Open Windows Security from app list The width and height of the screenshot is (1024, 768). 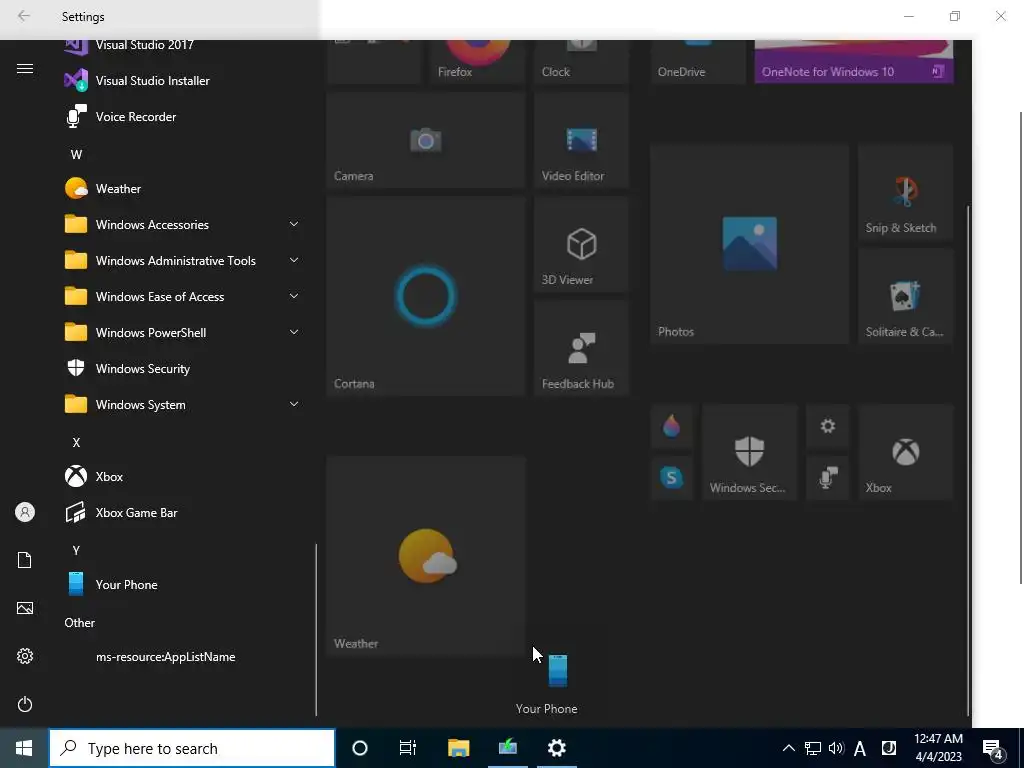tap(183, 368)
